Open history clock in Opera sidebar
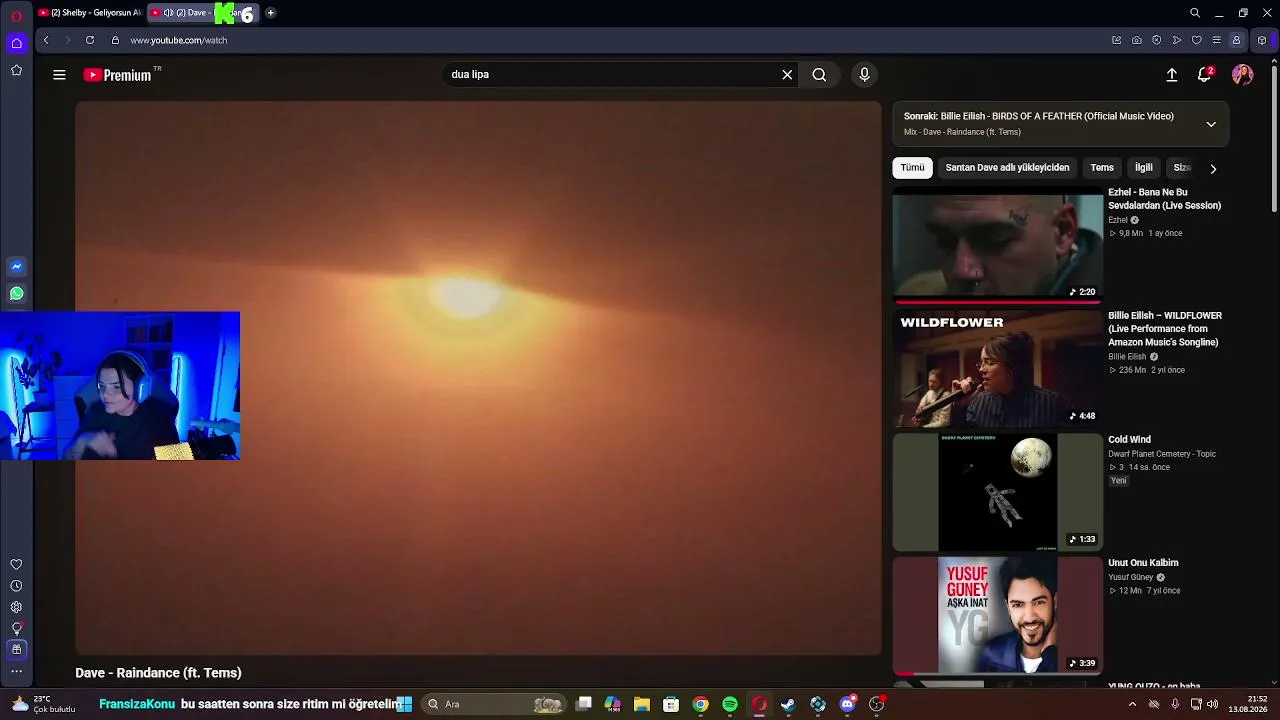 pos(16,586)
